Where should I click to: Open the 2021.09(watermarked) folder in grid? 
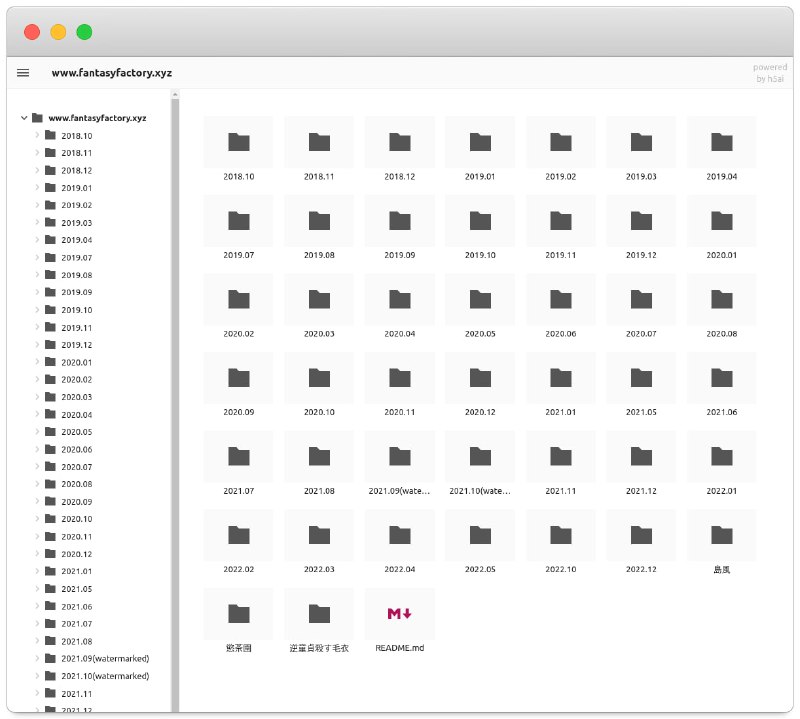[x=399, y=457]
